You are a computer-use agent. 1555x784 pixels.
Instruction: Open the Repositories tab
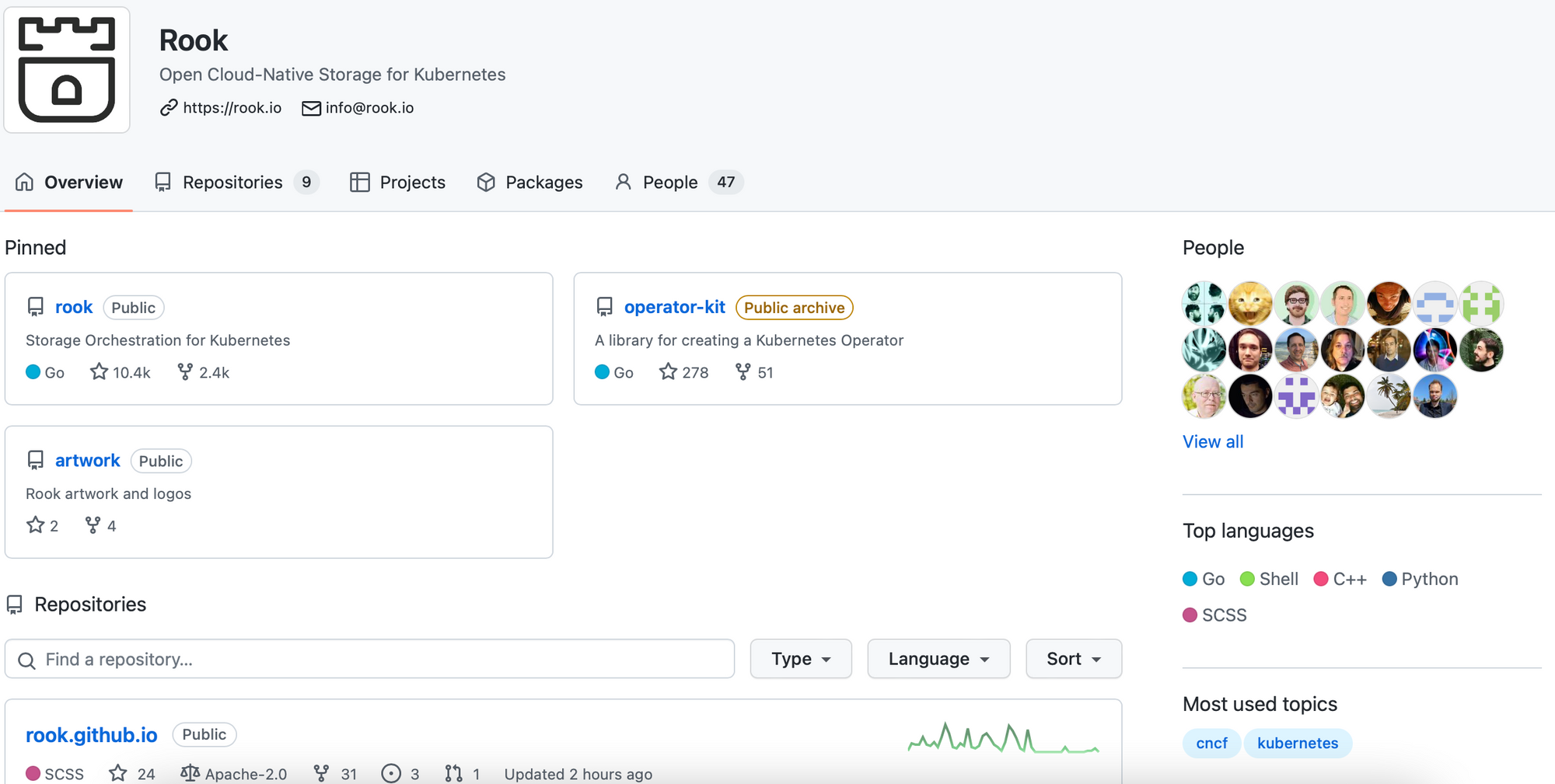[x=236, y=183]
